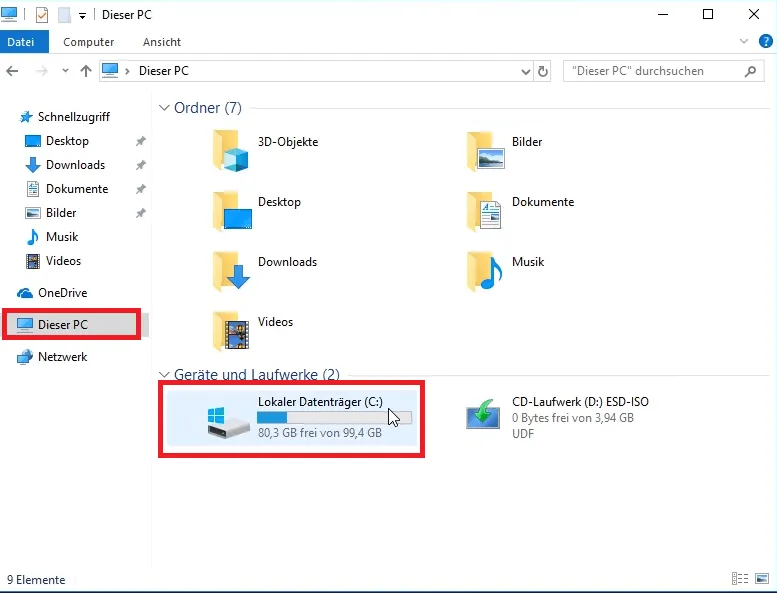Screen dimensions: 777x593
Task: Unpin Desktop using its pin icon
Action: tap(141, 141)
